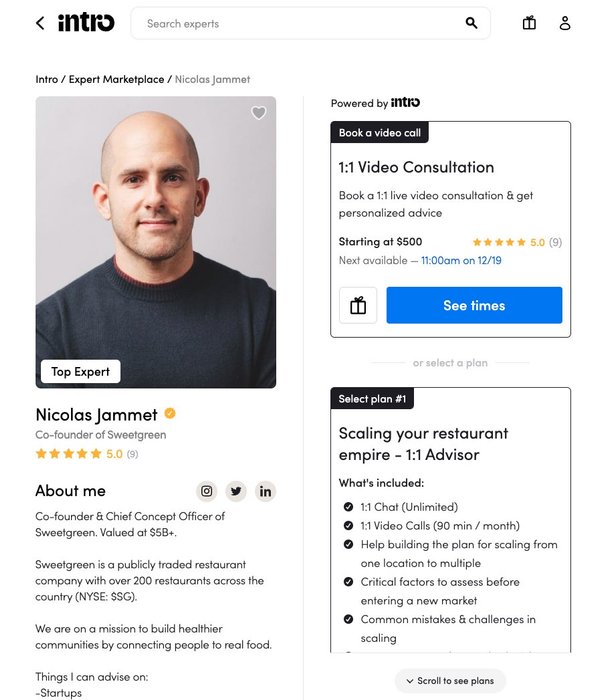Image resolution: width=610 pixels, height=700 pixels.
Task: Open Nicolas Jammet's Twitter profile icon
Action: 236,491
